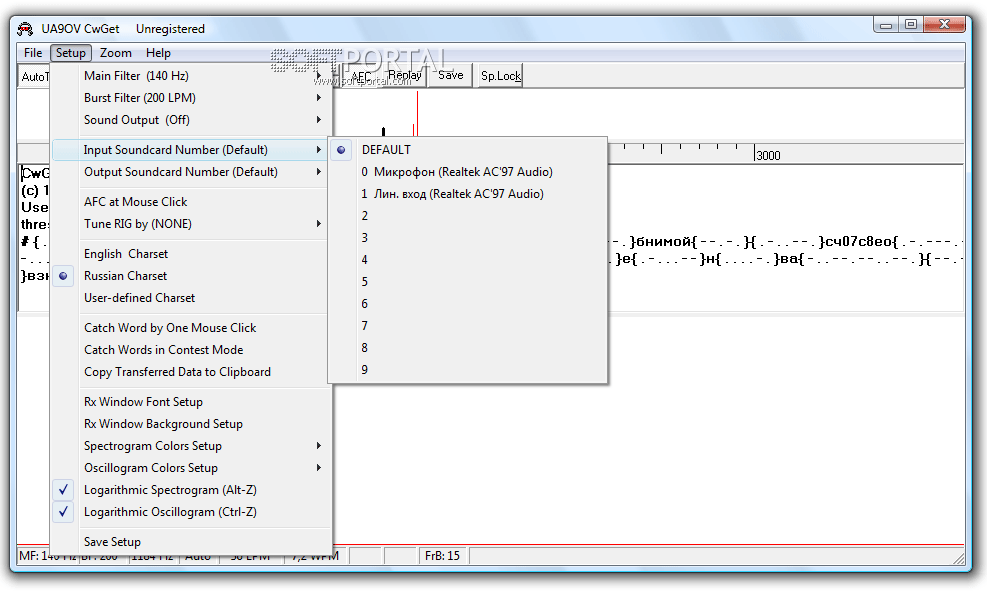Minimize the CwGet window
This screenshot has height=591, width=987.
click(886, 25)
